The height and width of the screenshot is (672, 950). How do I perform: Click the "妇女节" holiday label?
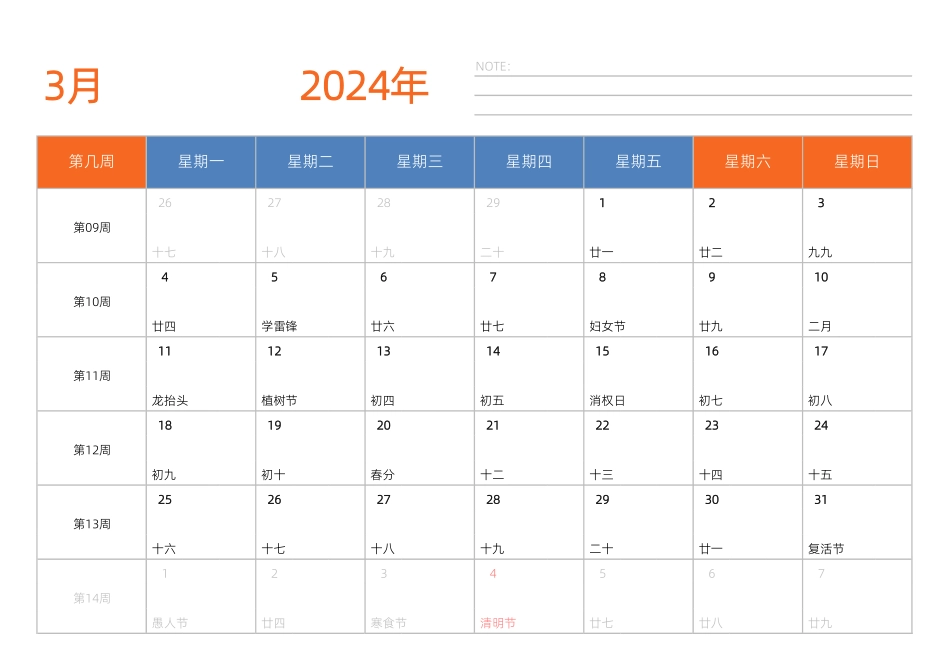tap(607, 327)
